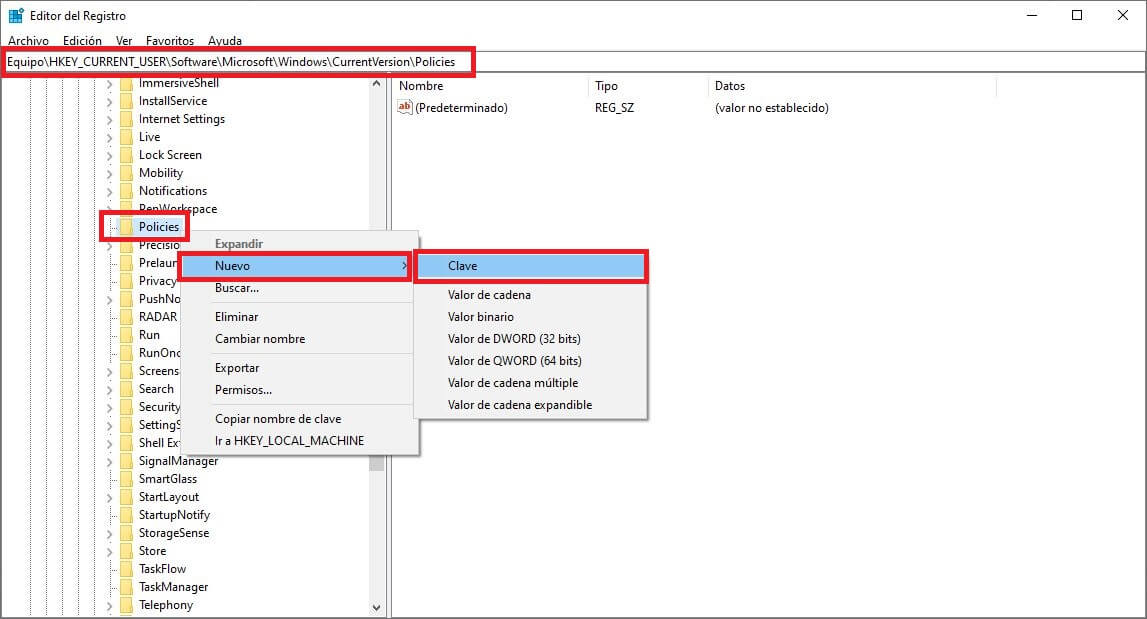Screen dimensions: 1147x619
Task: Expand the Internet Settings key
Action: (109, 120)
